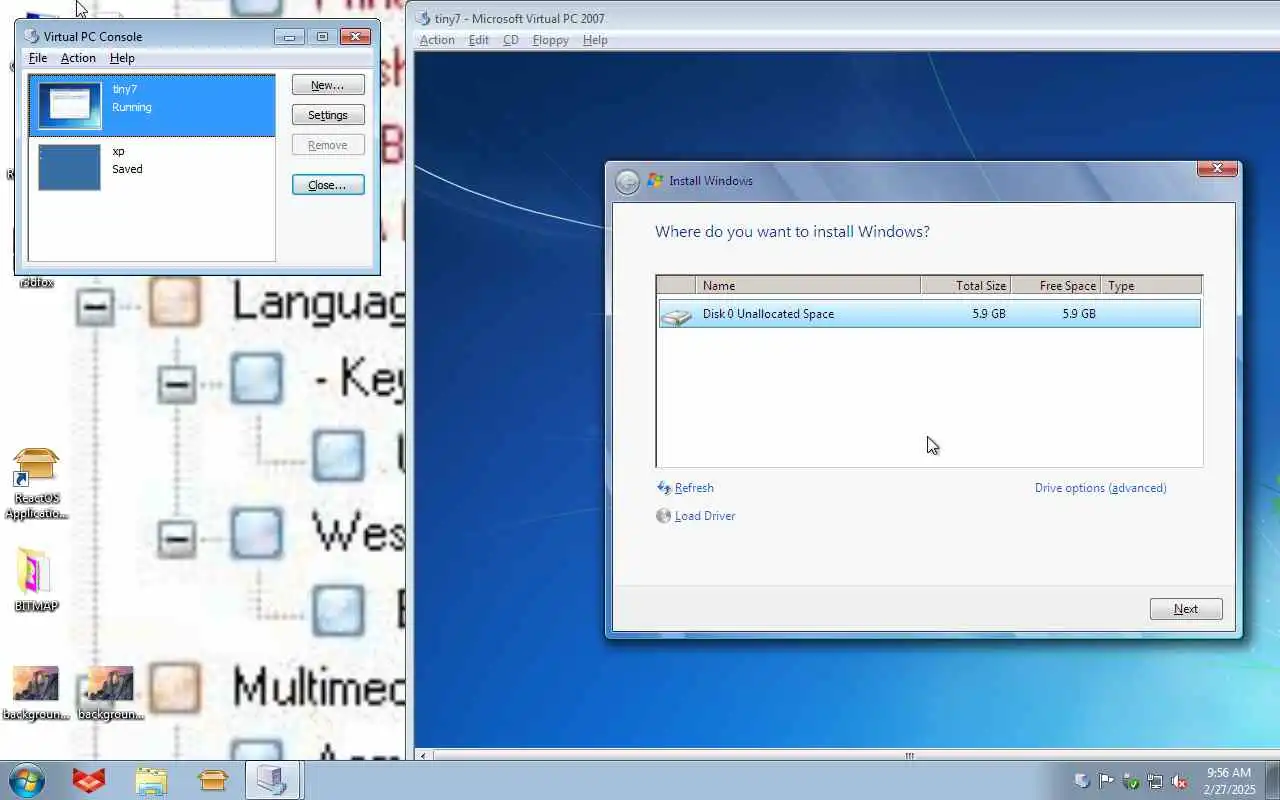1280x800 pixels.
Task: Open Action menu in Virtual PC Console
Action: click(x=78, y=58)
